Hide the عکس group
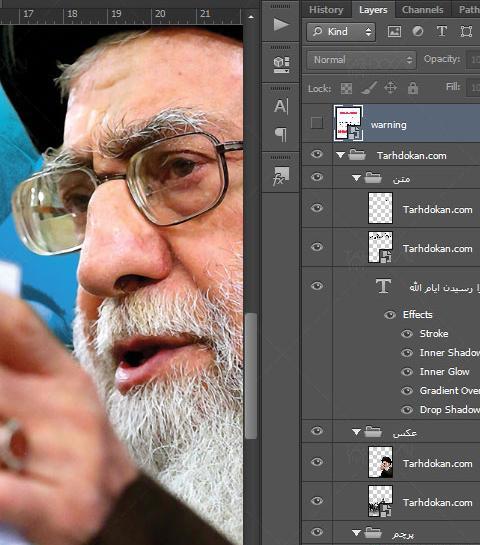Screen dimensions: 480x545 [317, 431]
